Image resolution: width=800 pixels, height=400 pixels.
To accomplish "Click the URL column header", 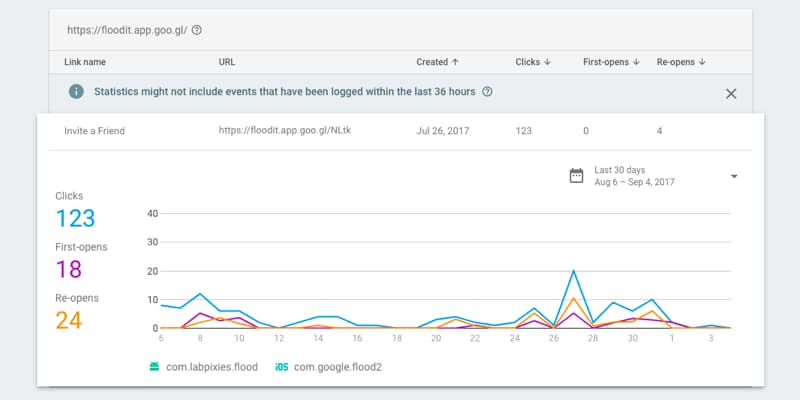I will pyautogui.click(x=227, y=62).
